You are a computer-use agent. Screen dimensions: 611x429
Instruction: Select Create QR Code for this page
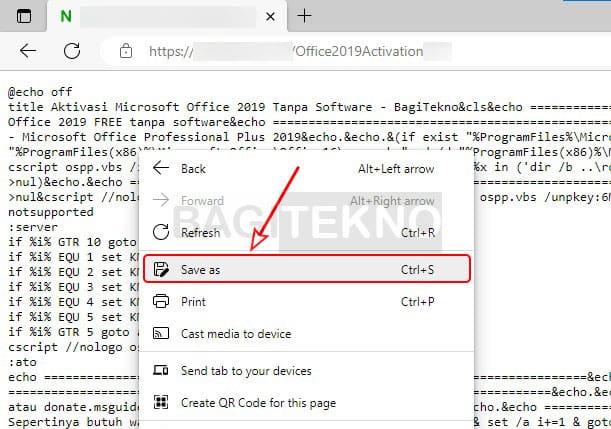click(x=307, y=403)
